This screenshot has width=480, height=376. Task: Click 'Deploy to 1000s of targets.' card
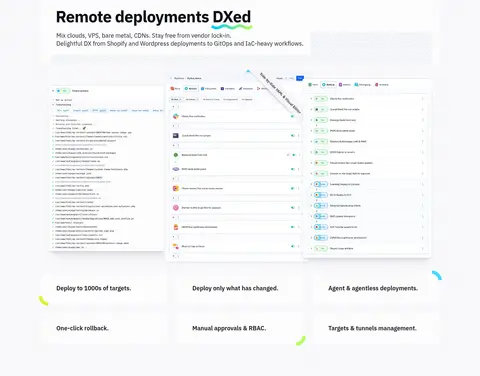click(x=103, y=289)
